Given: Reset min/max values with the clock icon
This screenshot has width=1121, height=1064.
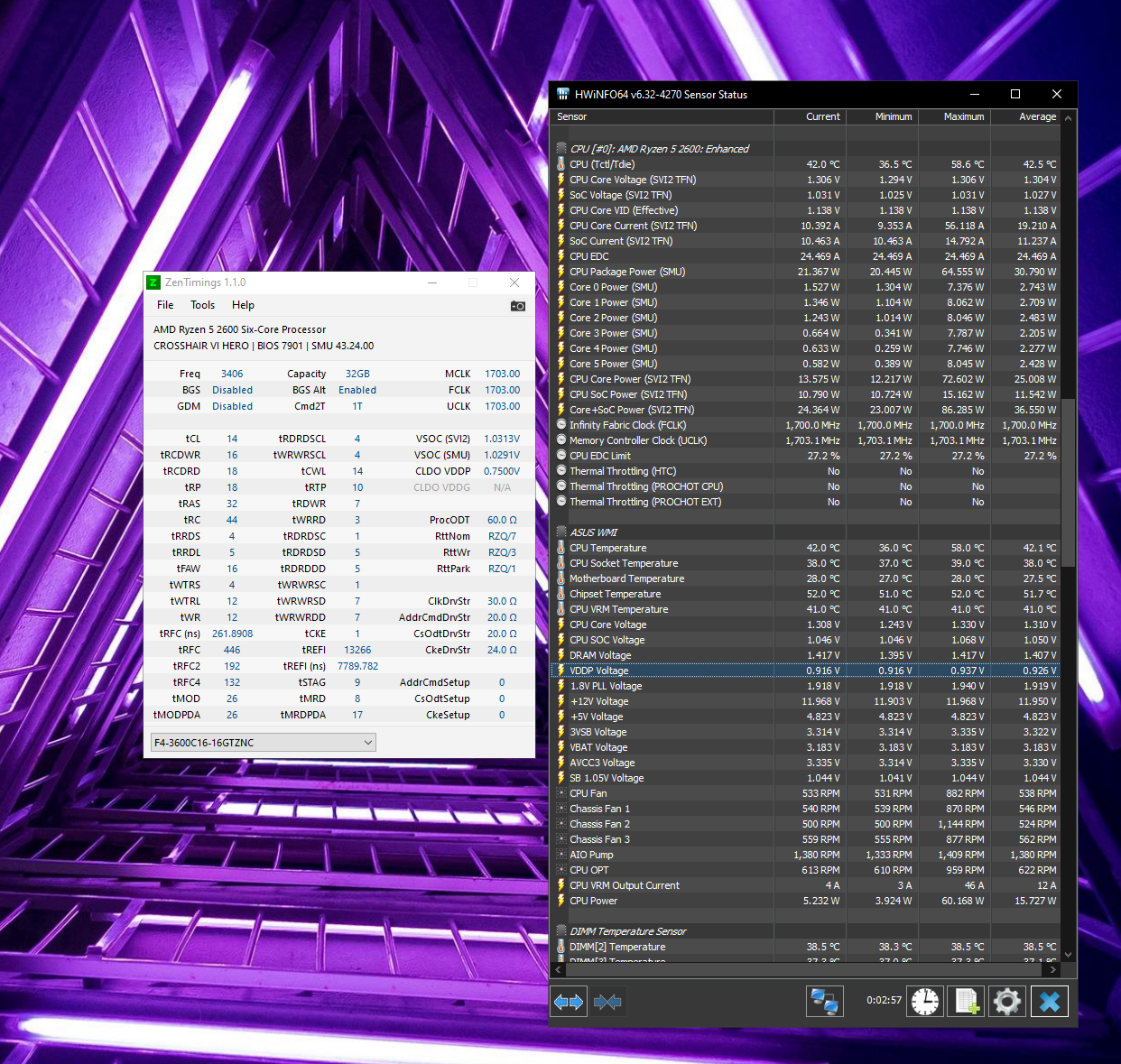Looking at the screenshot, I should click(925, 1001).
